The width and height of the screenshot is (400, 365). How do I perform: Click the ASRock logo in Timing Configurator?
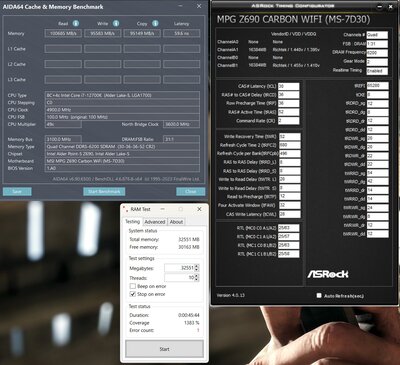click(328, 274)
